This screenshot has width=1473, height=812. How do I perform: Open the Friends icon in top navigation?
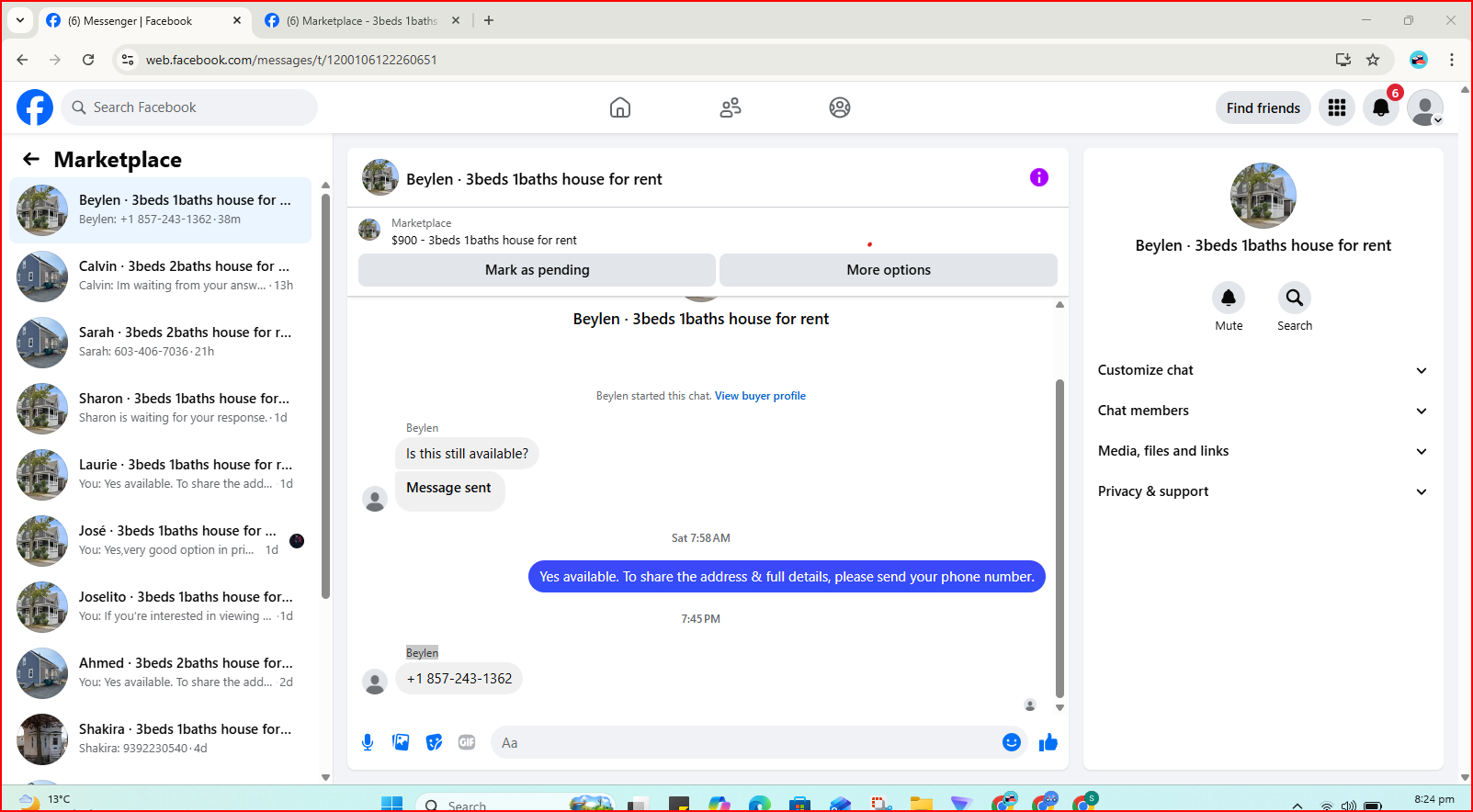731,107
